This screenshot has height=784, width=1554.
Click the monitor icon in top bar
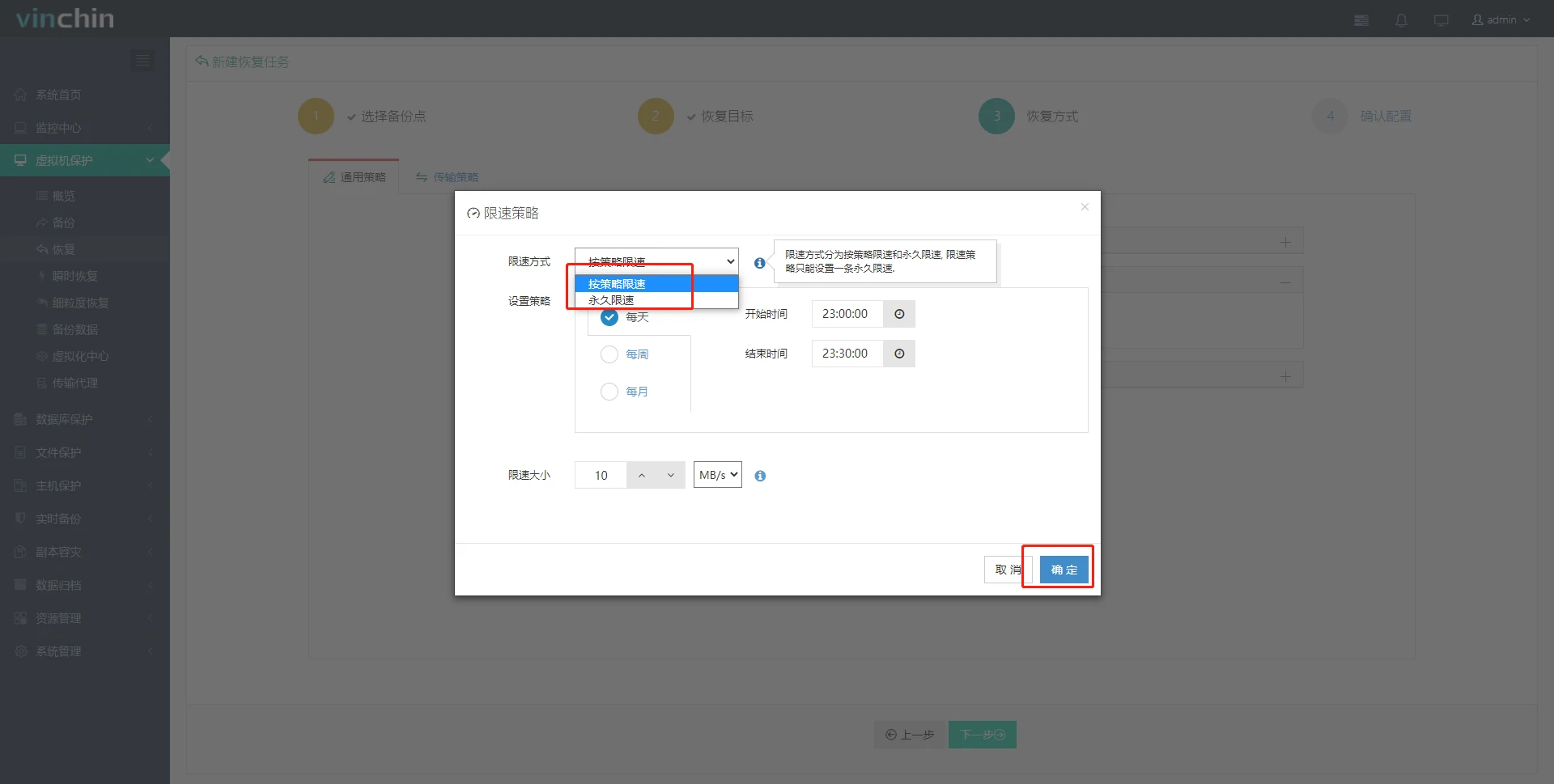tap(1441, 20)
